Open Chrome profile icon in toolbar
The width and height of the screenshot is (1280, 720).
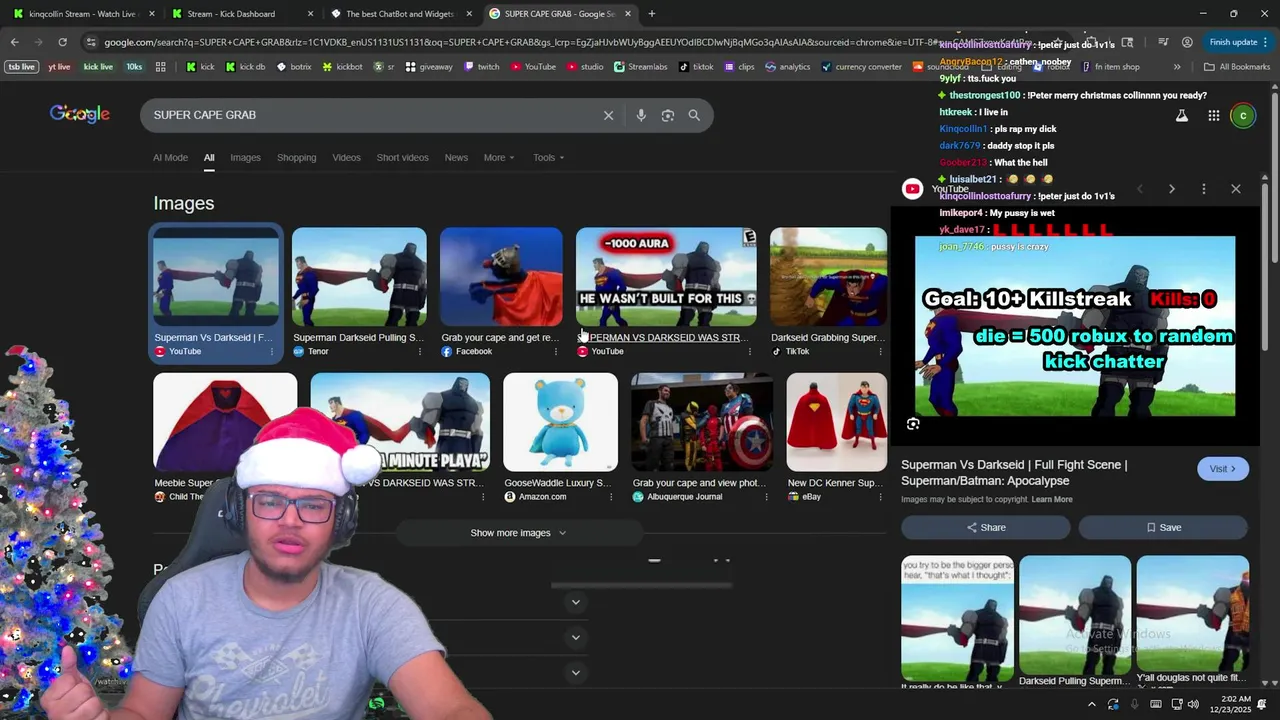click(1187, 42)
